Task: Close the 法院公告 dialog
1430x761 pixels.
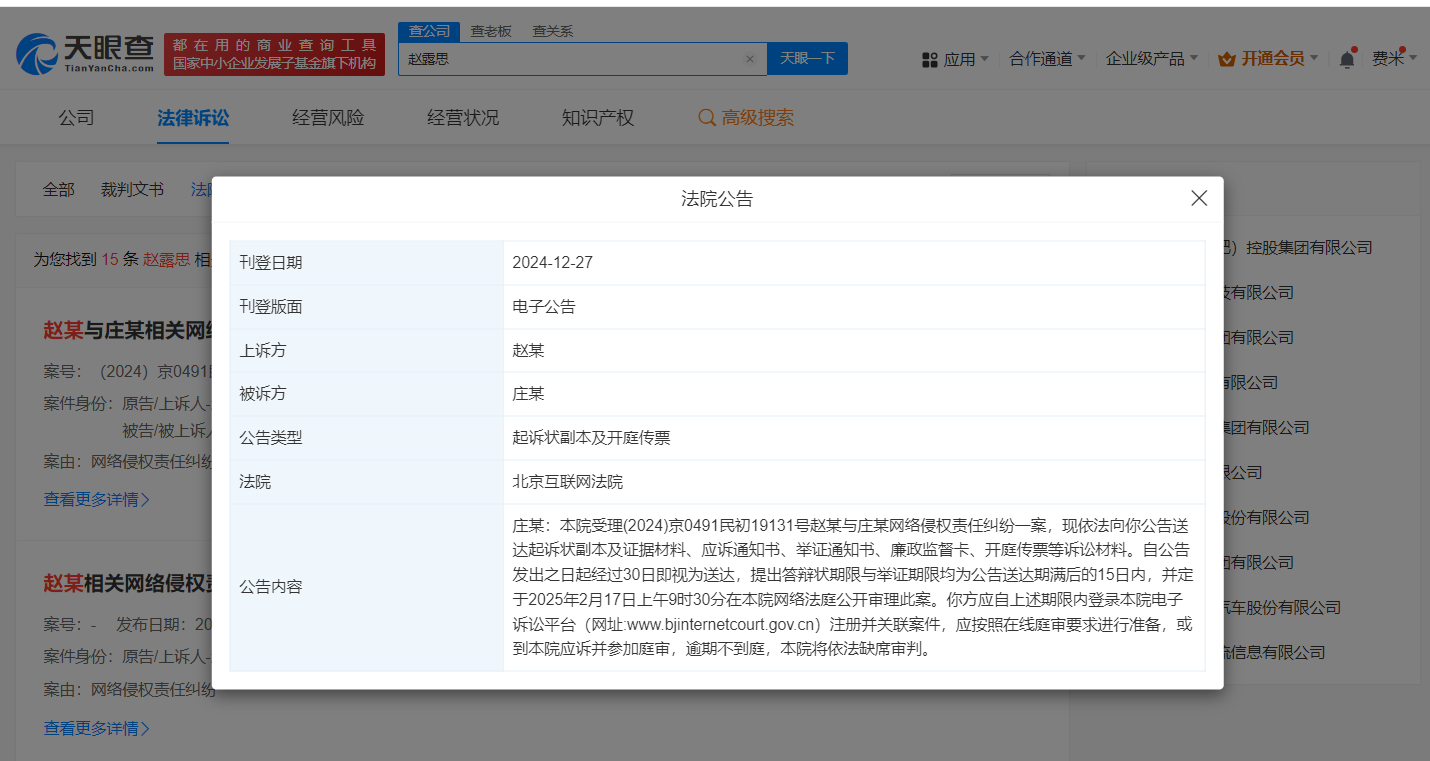Action: point(1199,198)
